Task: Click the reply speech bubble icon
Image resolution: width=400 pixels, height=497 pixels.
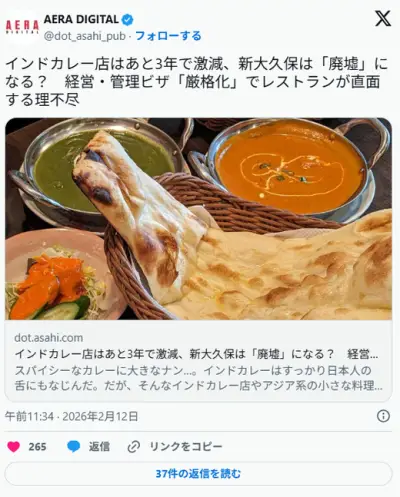Action: [74, 447]
